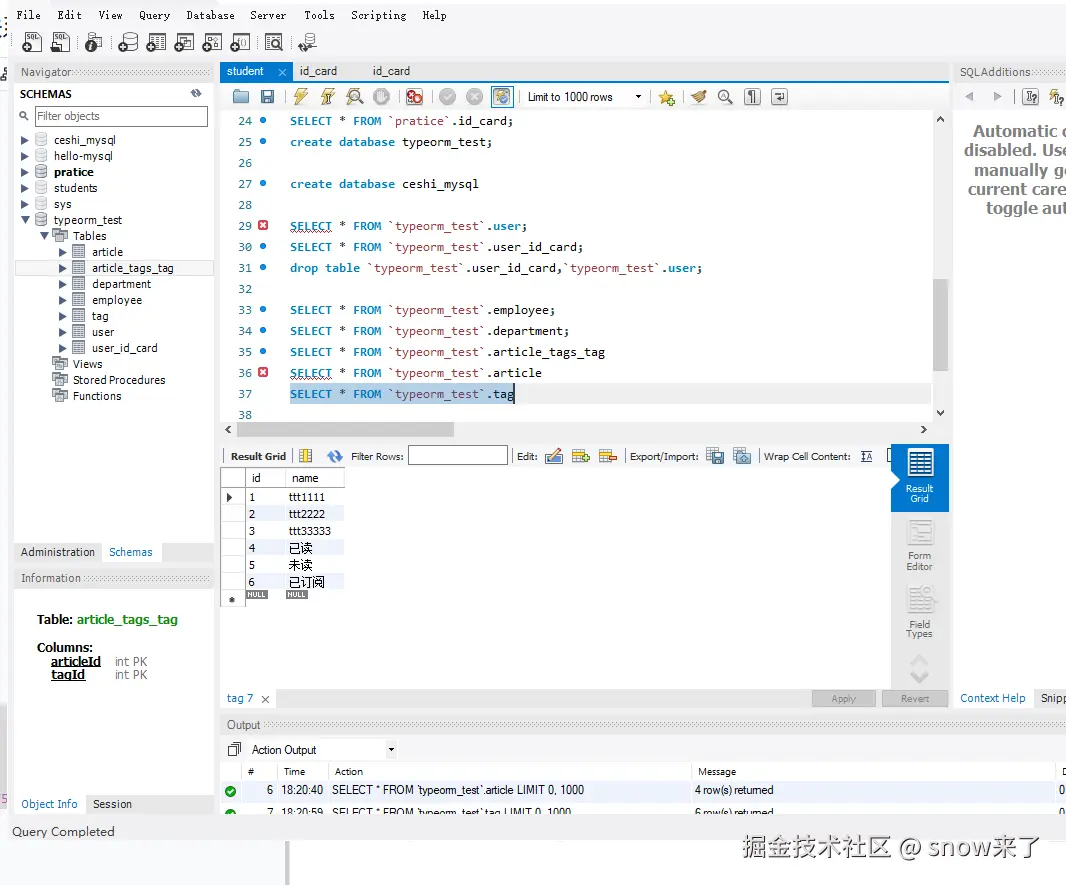1066x885 pixels.
Task: Create new schema icon
Action: (x=127, y=42)
